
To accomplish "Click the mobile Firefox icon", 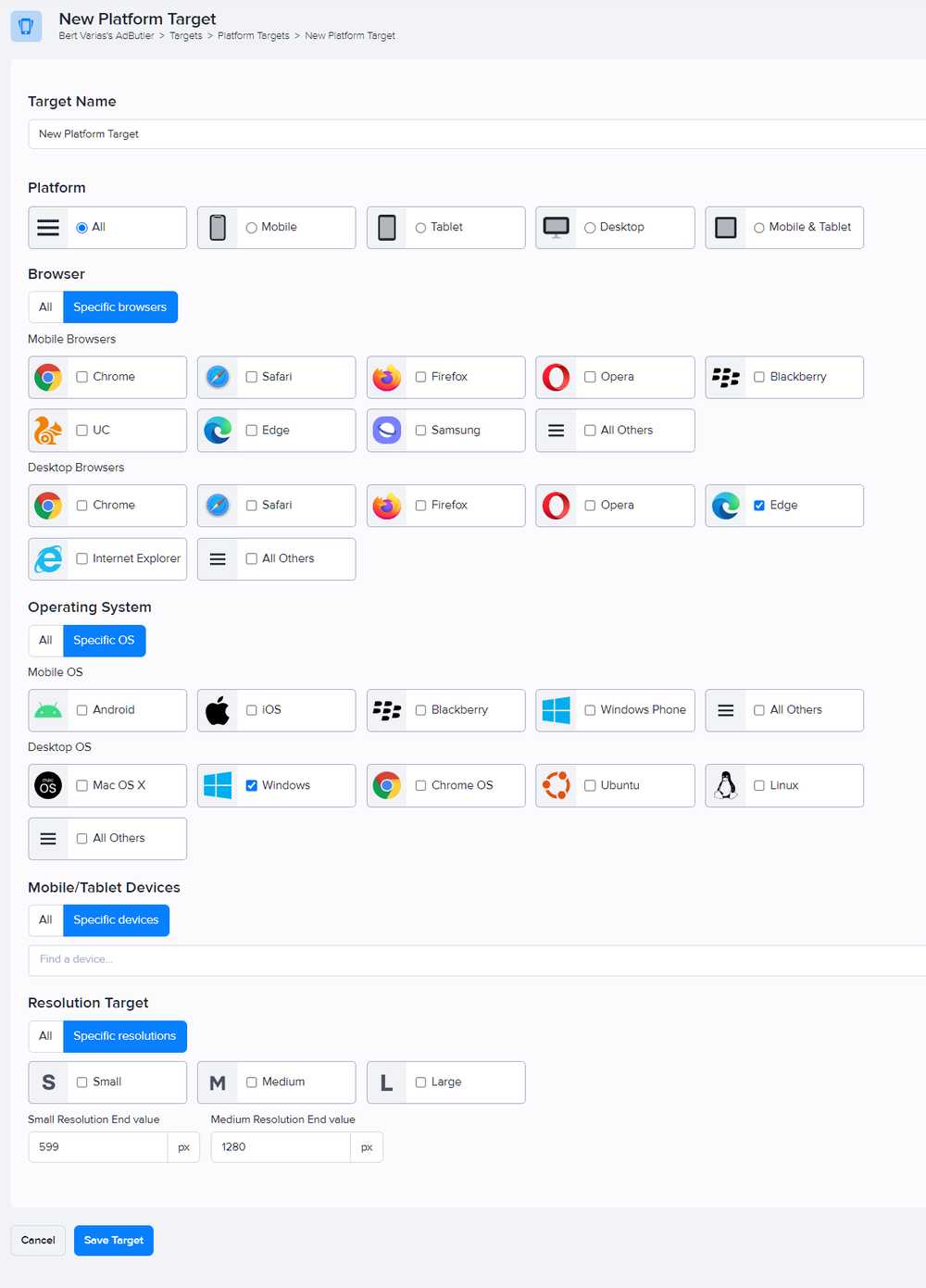I will [387, 378].
